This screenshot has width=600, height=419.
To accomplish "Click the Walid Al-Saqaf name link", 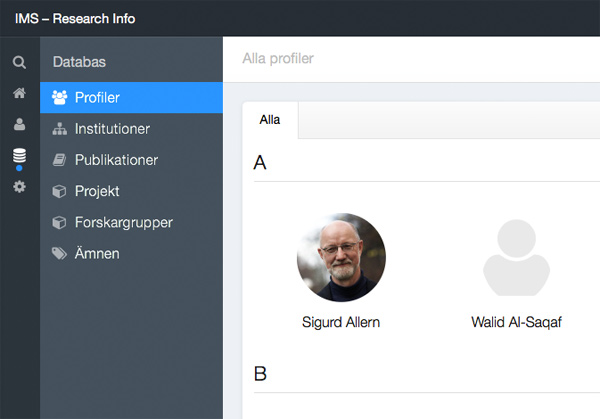I will (x=516, y=322).
